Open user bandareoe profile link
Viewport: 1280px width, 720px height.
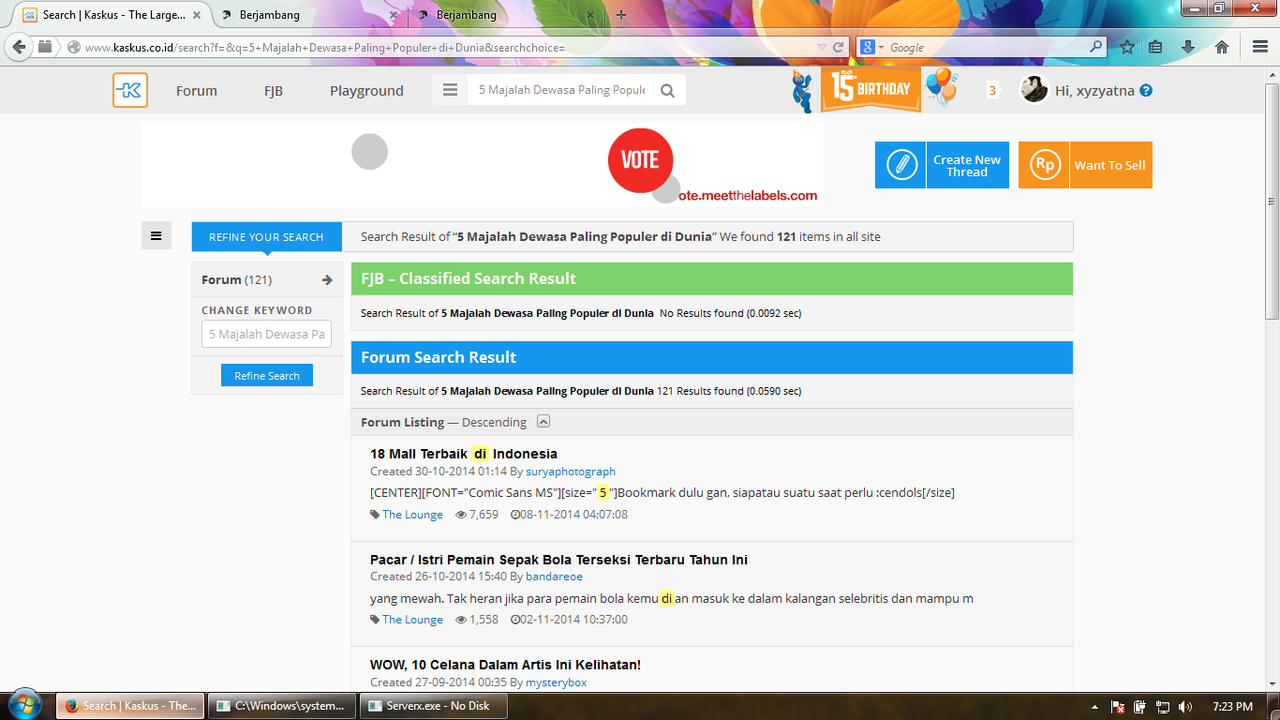click(x=554, y=577)
